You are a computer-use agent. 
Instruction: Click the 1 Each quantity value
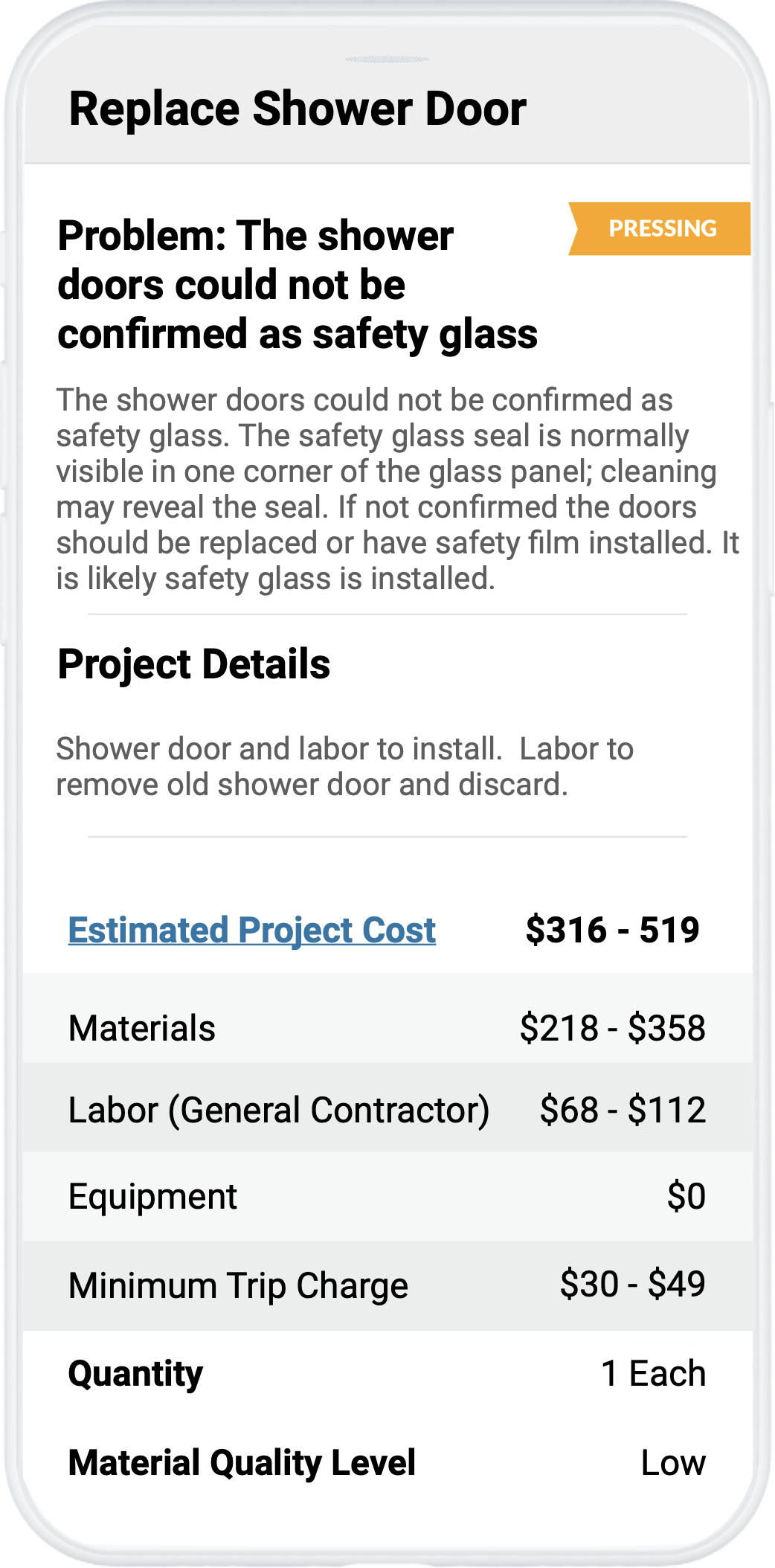(653, 1373)
